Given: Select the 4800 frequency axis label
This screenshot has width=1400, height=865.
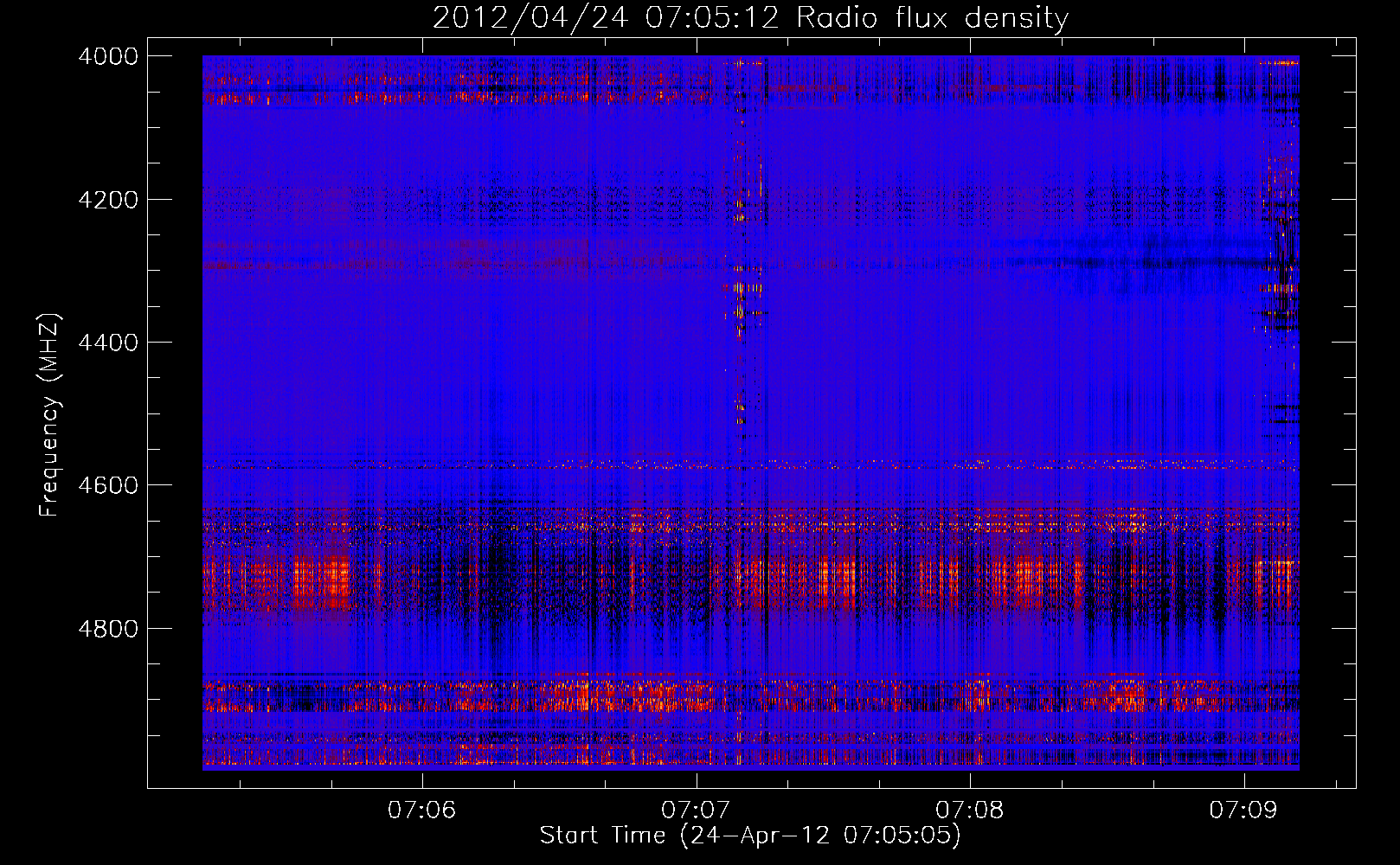Looking at the screenshot, I should coord(107,629).
